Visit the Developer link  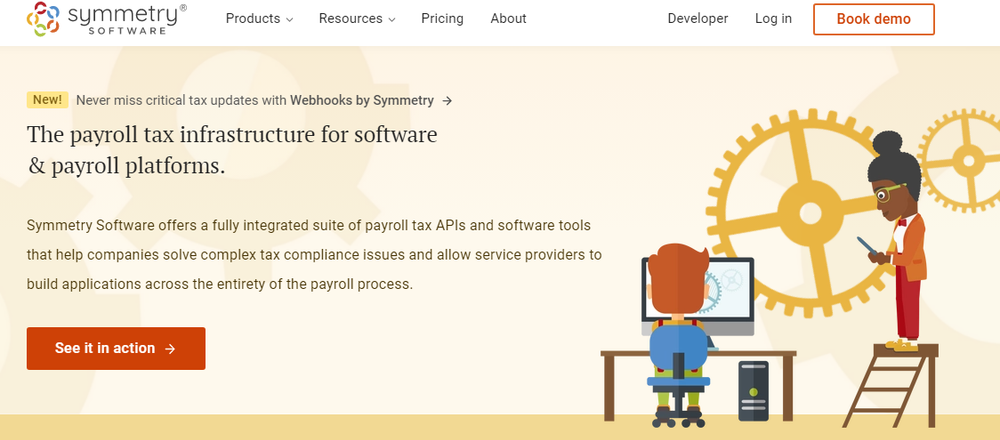click(698, 19)
